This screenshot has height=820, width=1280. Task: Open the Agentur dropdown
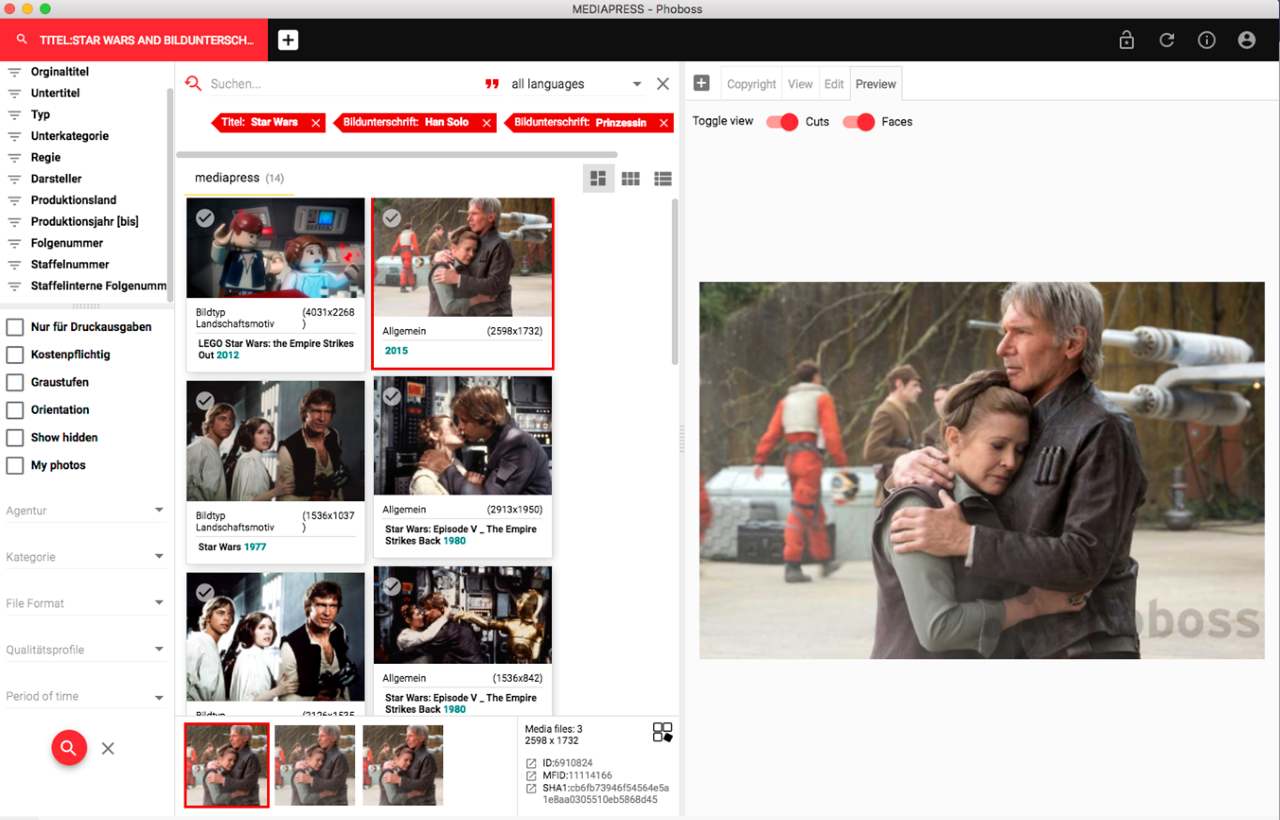point(86,511)
